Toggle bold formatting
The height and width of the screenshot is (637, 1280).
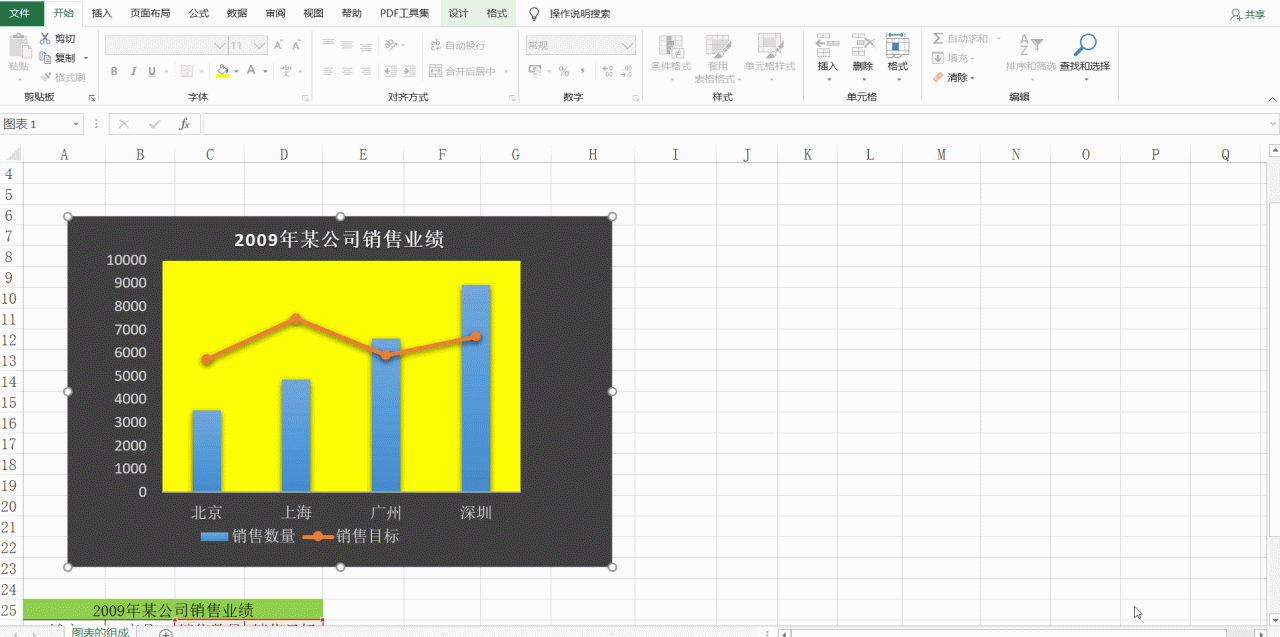114,71
